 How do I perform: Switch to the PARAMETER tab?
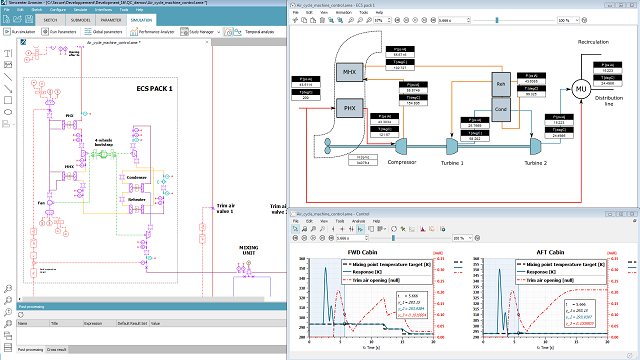pos(111,20)
